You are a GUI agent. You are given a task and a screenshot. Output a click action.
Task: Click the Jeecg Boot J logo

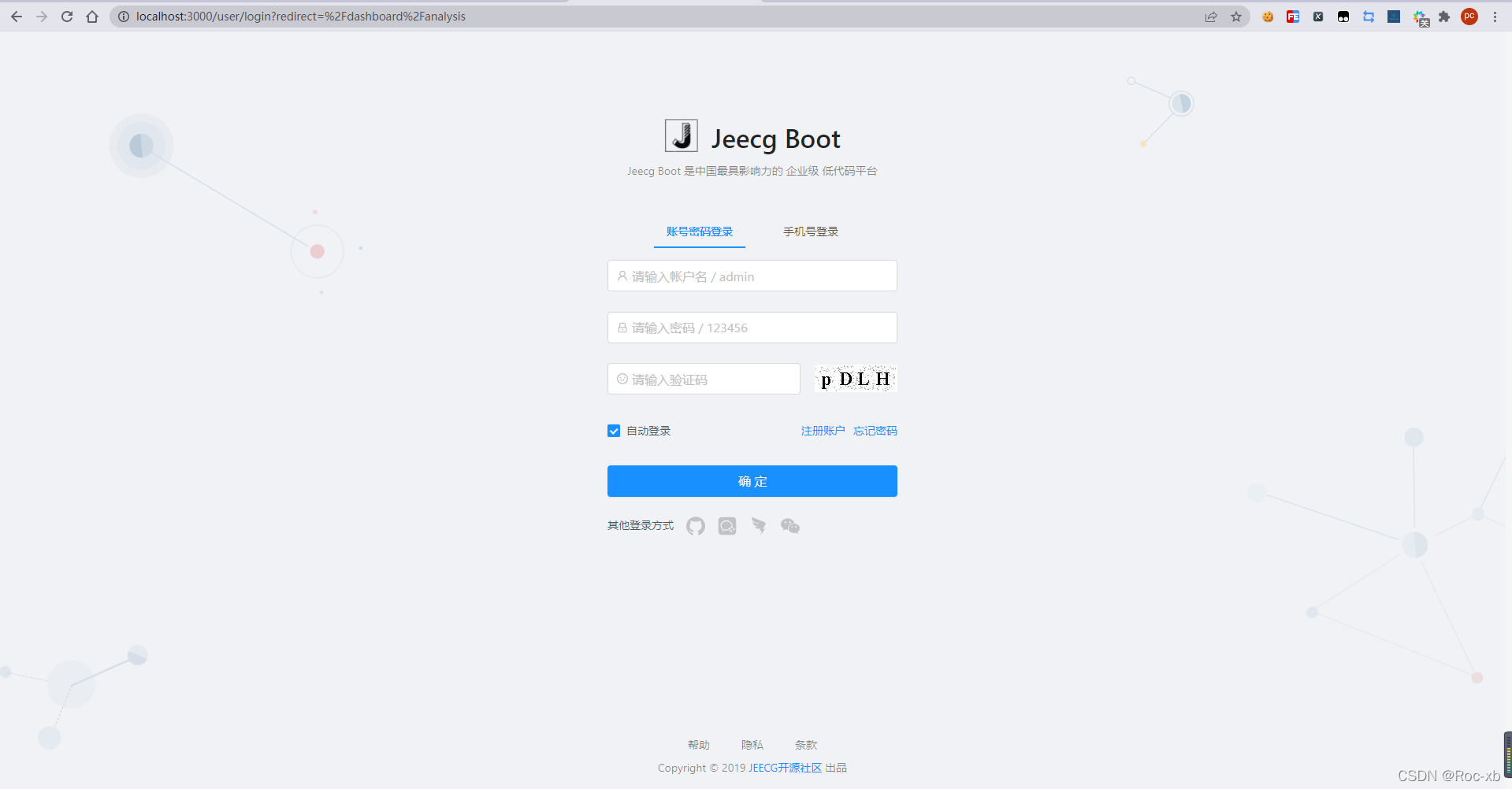(682, 135)
